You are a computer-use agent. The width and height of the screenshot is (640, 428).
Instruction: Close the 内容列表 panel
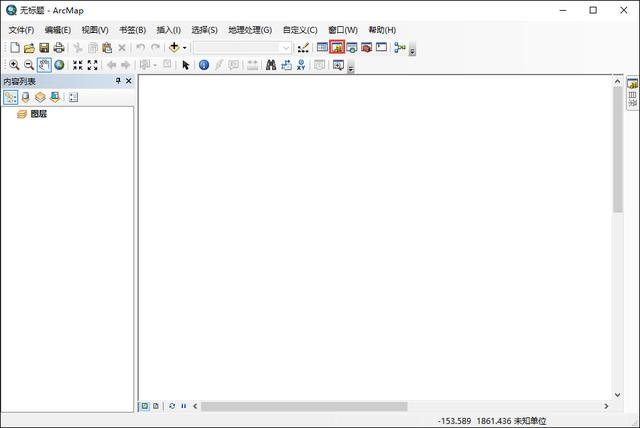[129, 81]
